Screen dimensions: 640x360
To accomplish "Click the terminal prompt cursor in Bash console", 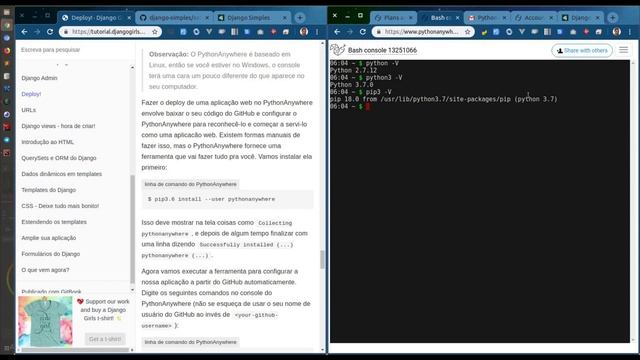I will point(367,107).
